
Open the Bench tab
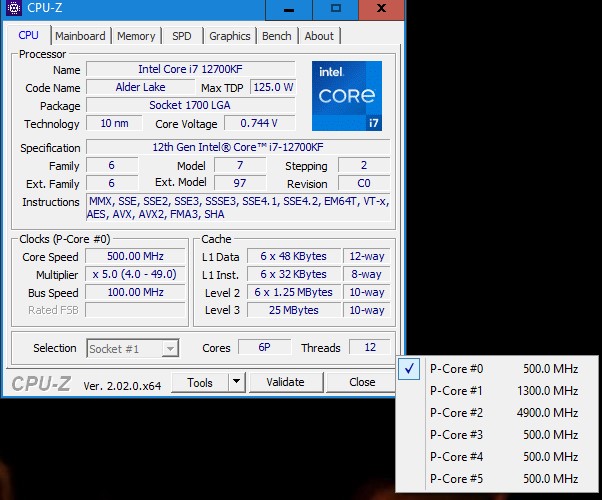click(x=277, y=36)
